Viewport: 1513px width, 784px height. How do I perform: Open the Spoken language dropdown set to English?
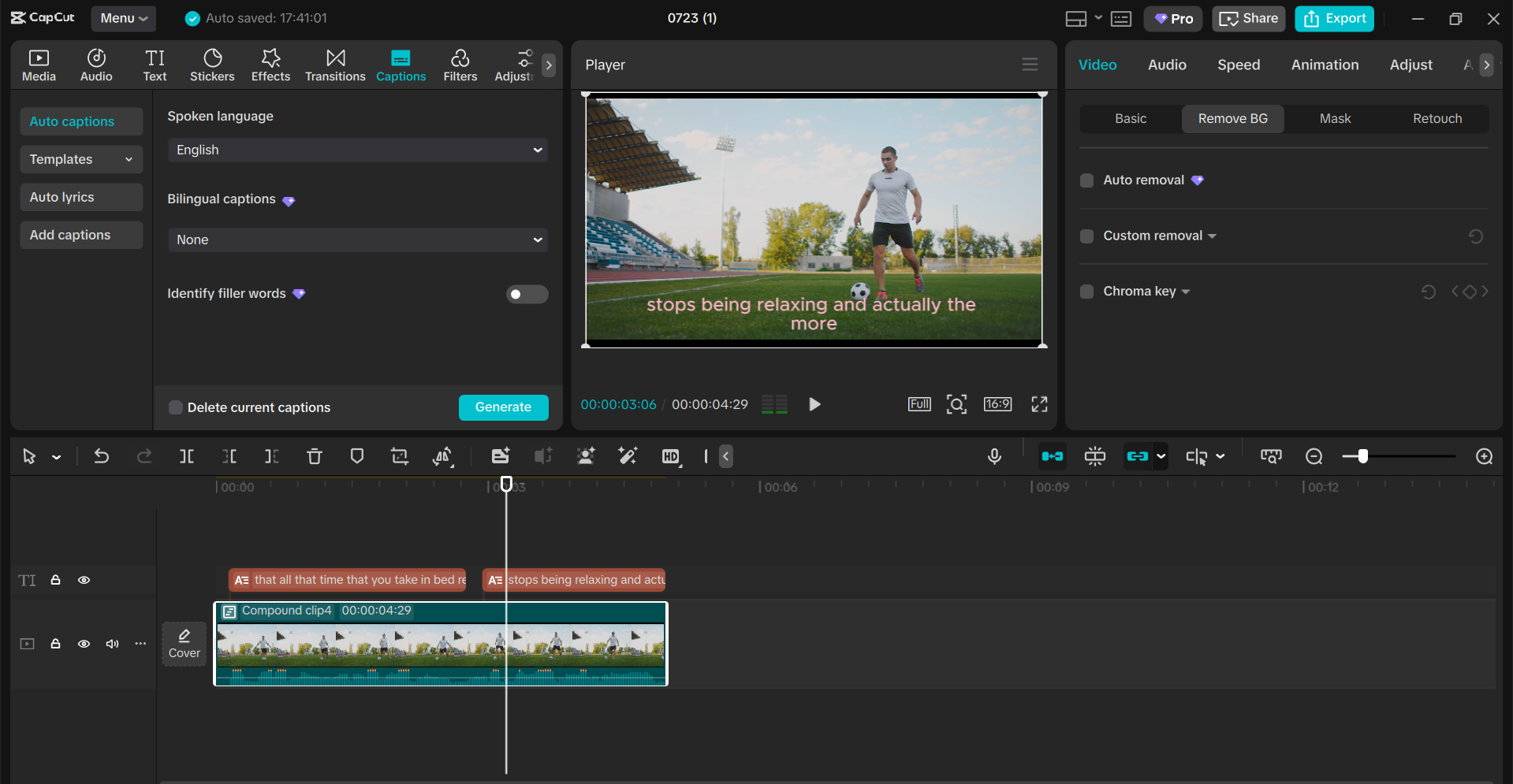coord(357,150)
